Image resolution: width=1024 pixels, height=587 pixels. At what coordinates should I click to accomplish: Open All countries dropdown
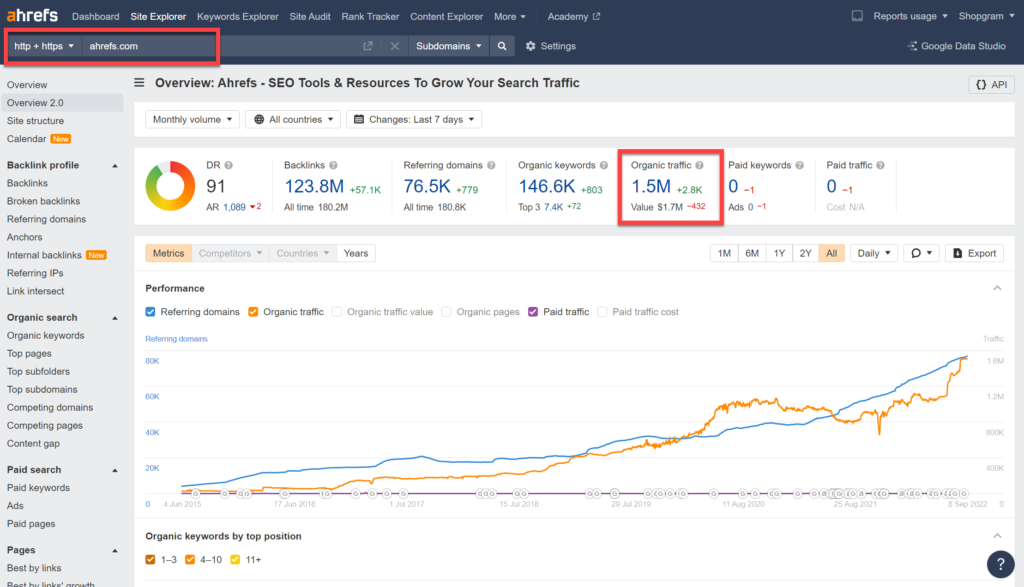click(x=293, y=119)
